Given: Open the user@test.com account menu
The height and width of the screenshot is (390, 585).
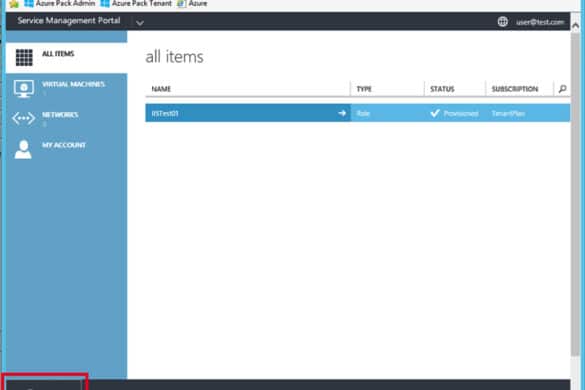Looking at the screenshot, I should coord(540,22).
